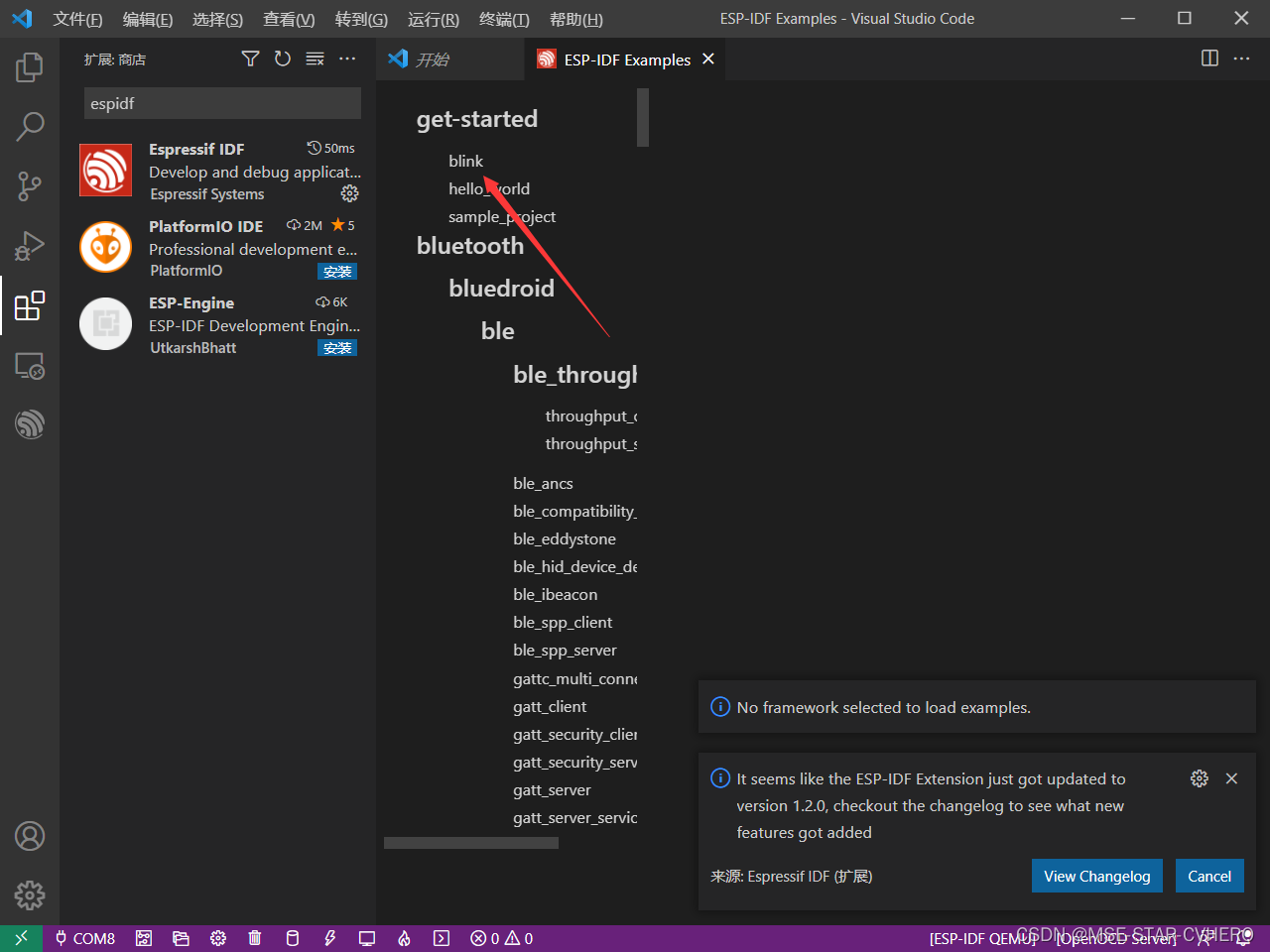Open 帮助(H) menu
The width and height of the screenshot is (1270, 952).
[576, 19]
